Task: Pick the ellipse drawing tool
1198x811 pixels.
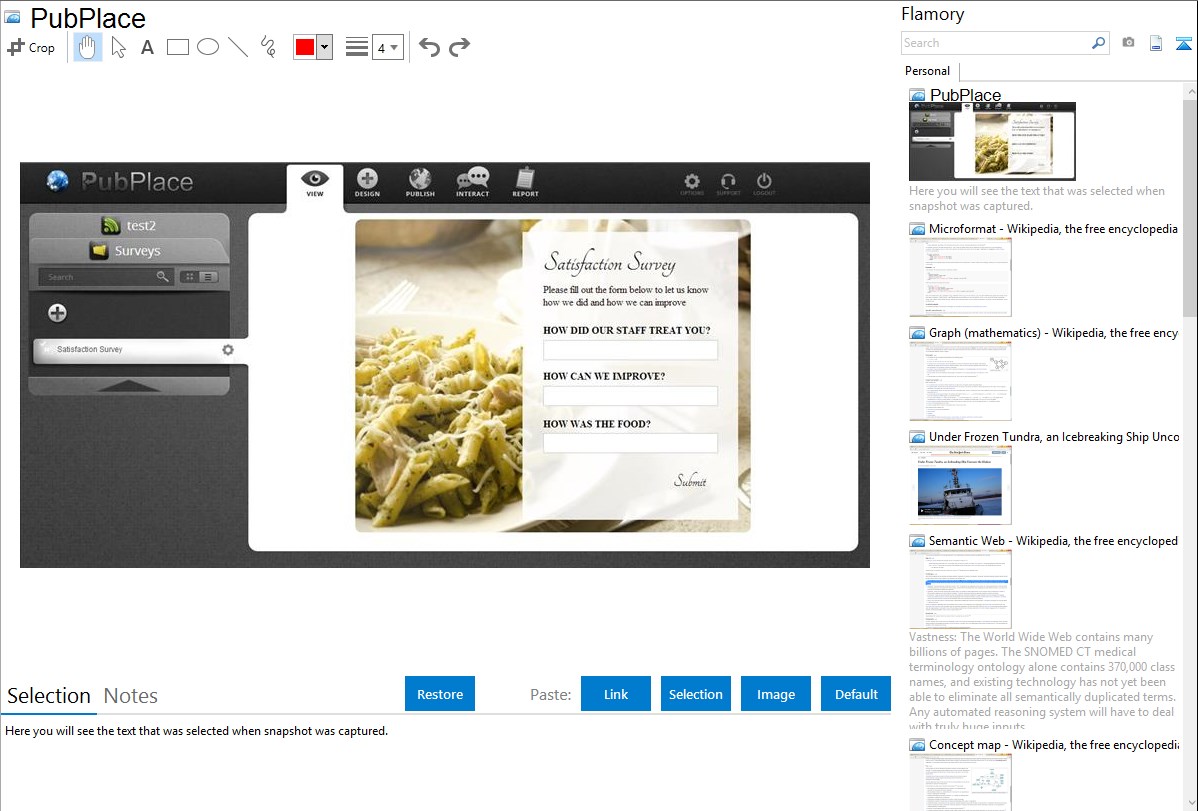Action: point(208,47)
